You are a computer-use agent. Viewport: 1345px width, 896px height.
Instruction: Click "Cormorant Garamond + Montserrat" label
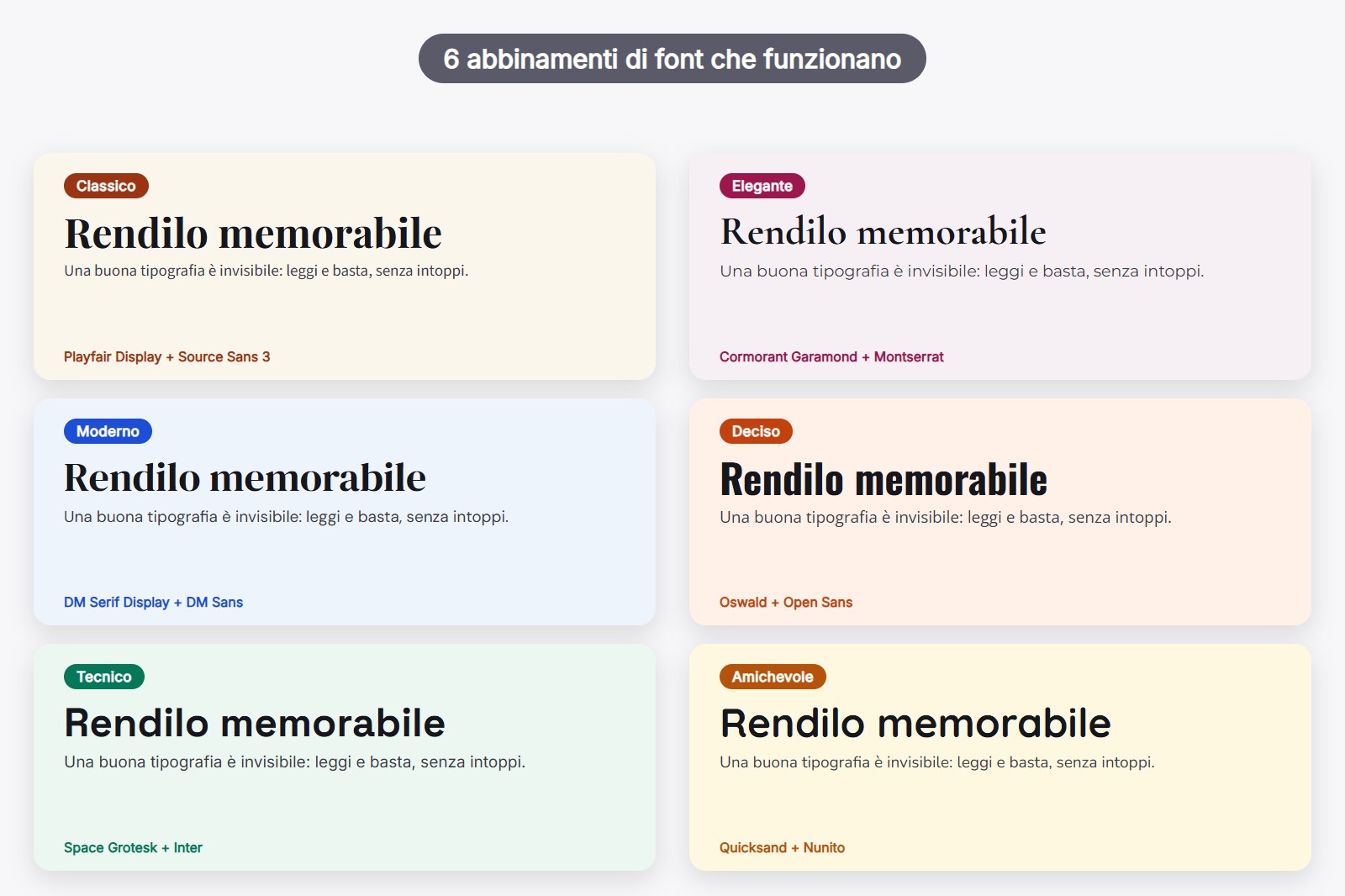point(831,356)
